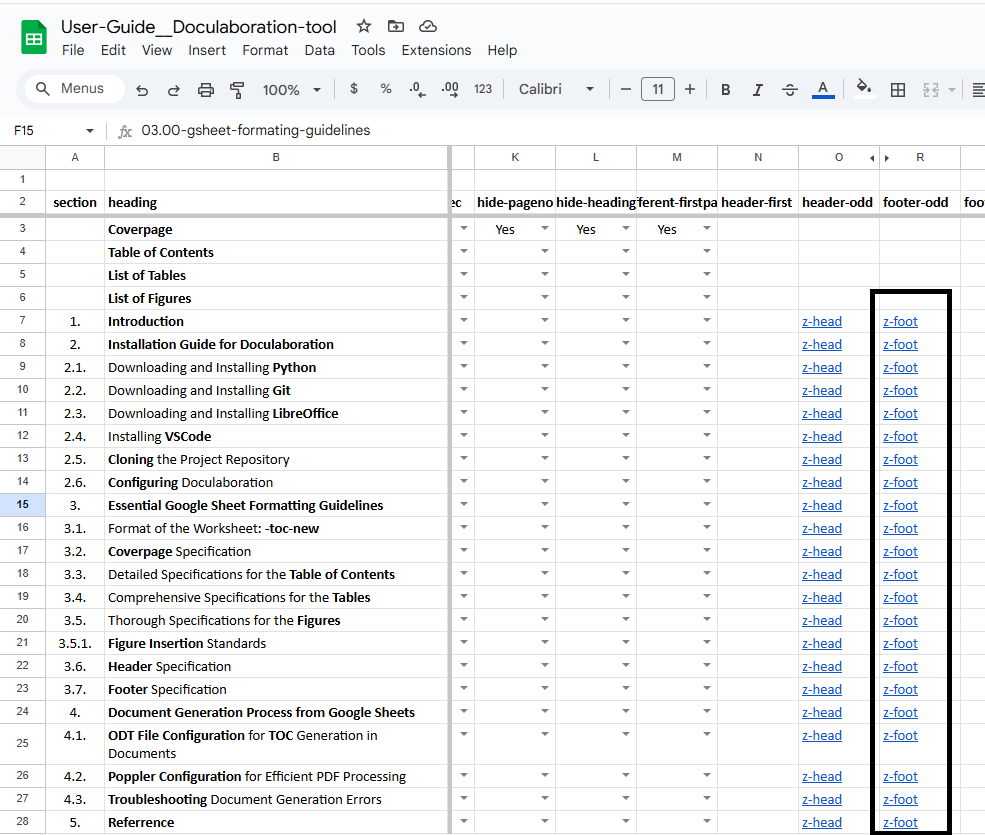Open the Tools menu

click(368, 50)
